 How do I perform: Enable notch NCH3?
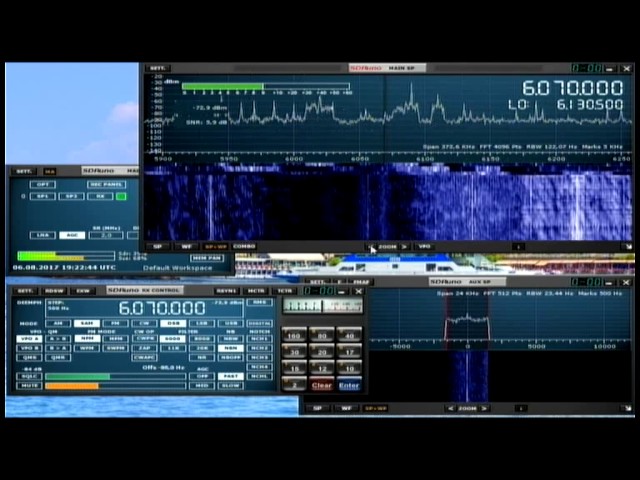[260, 358]
